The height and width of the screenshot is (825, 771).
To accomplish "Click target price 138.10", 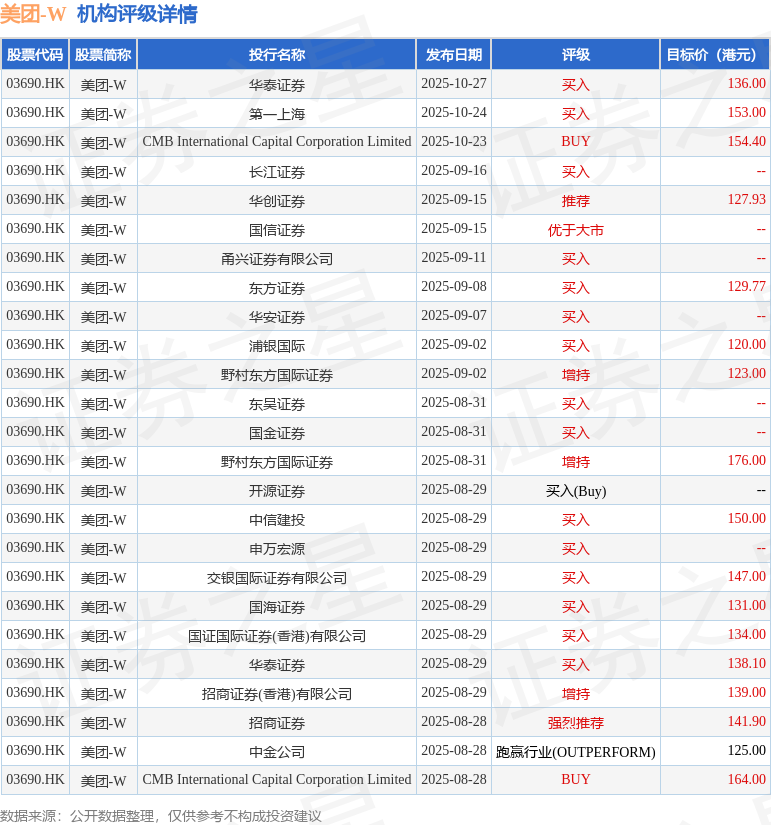I will tap(746, 663).
